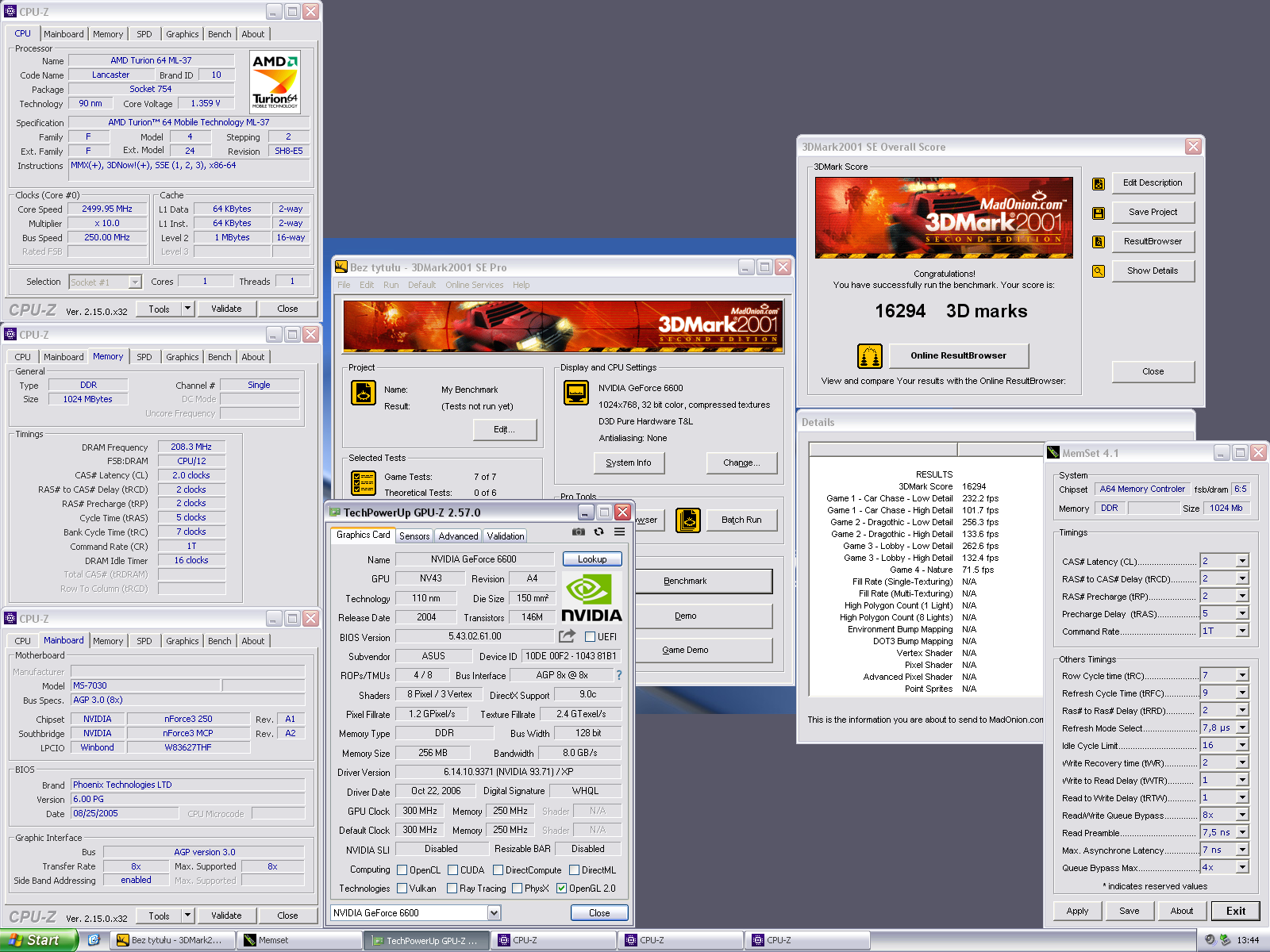Screen dimensions: 1270x952
Task: Open the NVIDIA GeForce 6600 GPU selector dropdown
Action: pos(494,913)
